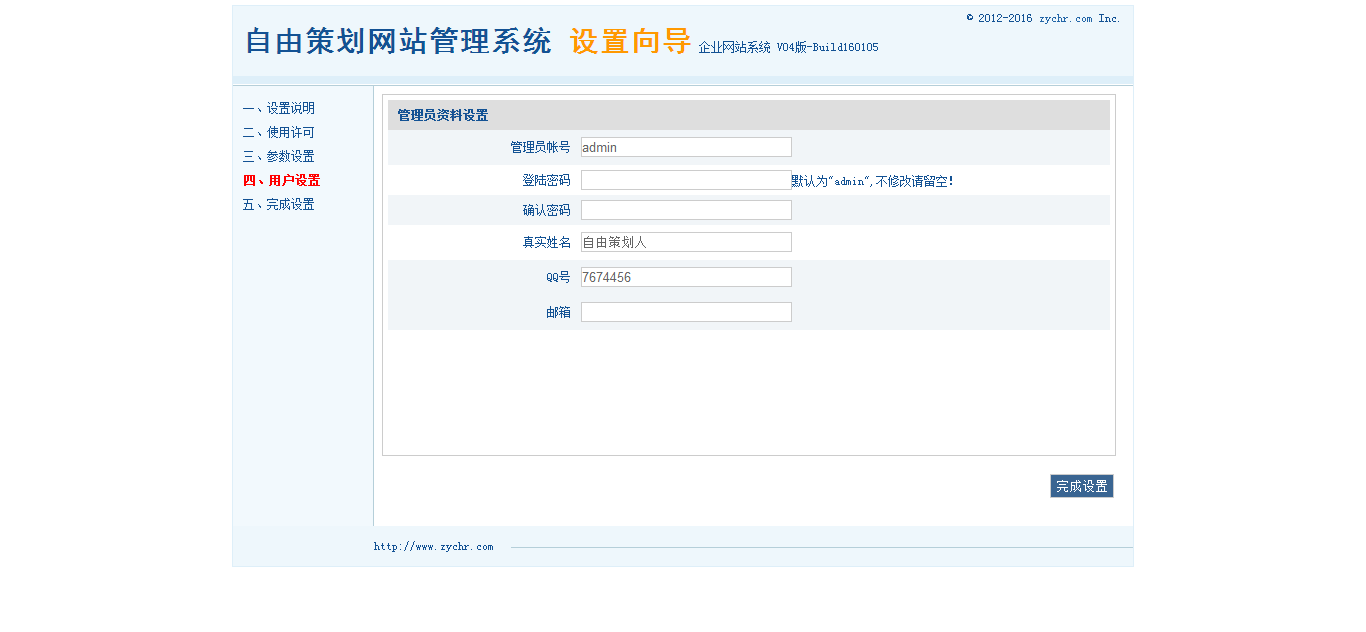The width and height of the screenshot is (1366, 632).
Task: Focus the 邮箱 email field
Action: point(686,312)
